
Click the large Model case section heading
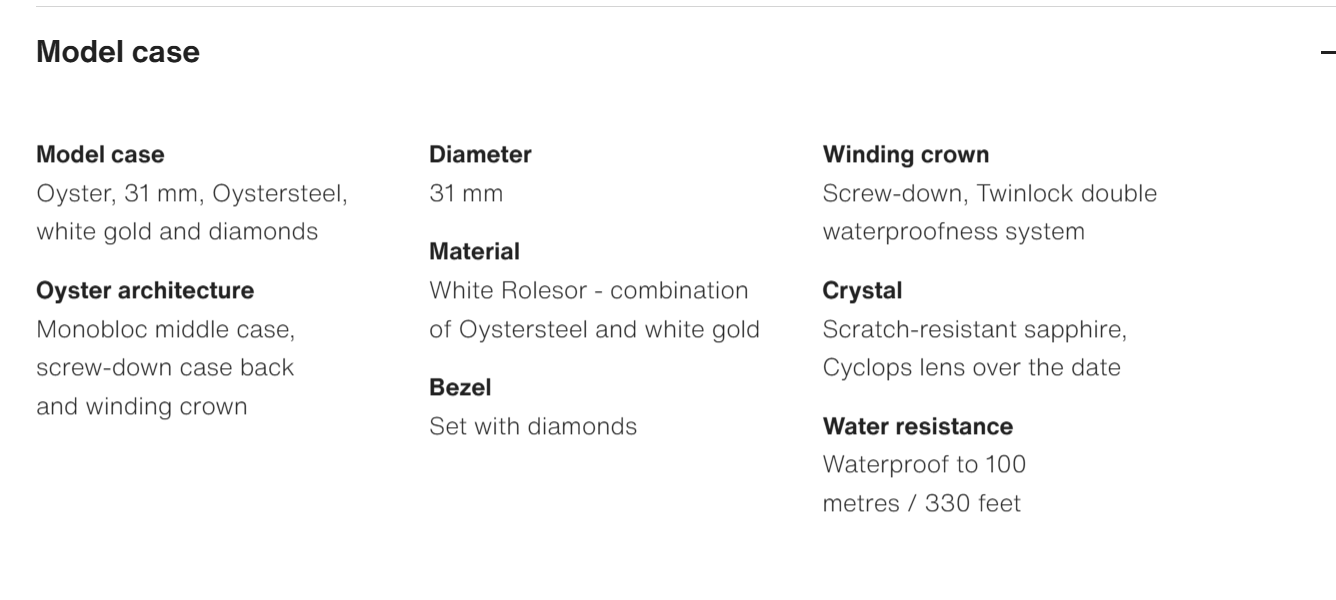(118, 52)
